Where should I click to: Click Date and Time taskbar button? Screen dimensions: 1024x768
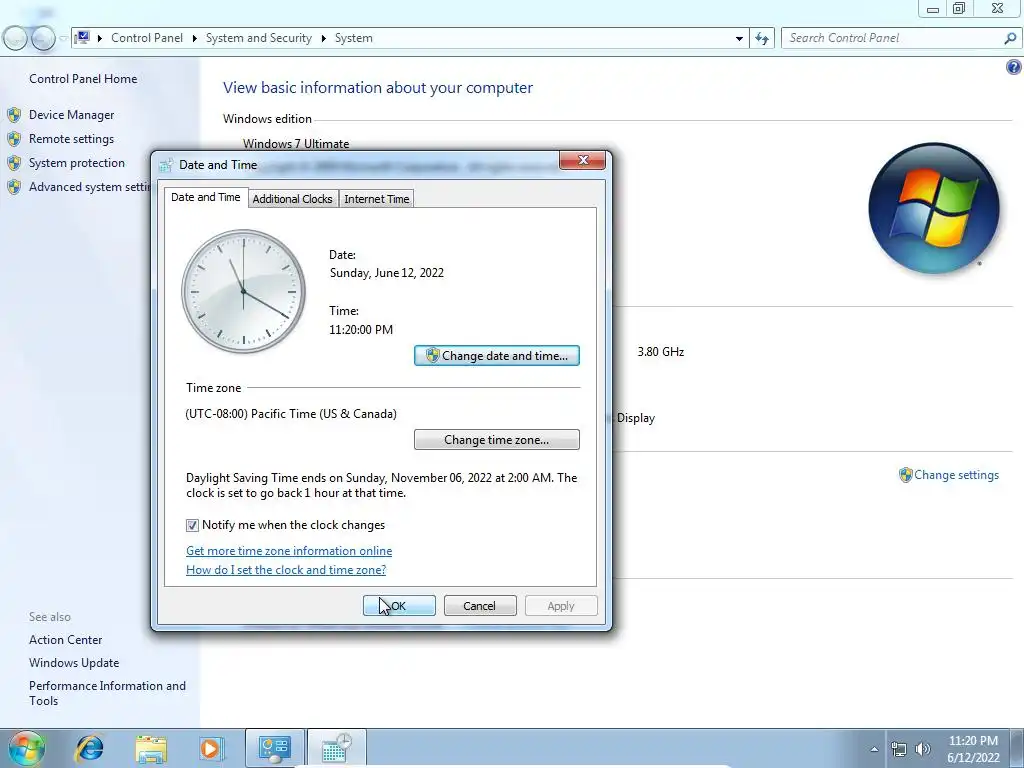[336, 748]
